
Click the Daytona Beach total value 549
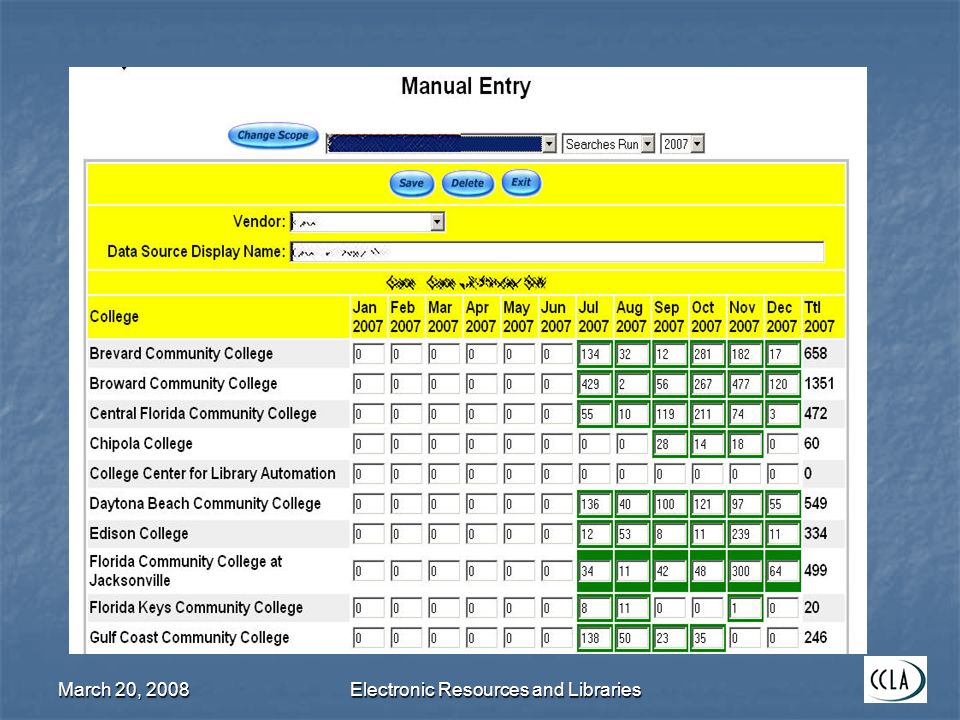point(816,503)
